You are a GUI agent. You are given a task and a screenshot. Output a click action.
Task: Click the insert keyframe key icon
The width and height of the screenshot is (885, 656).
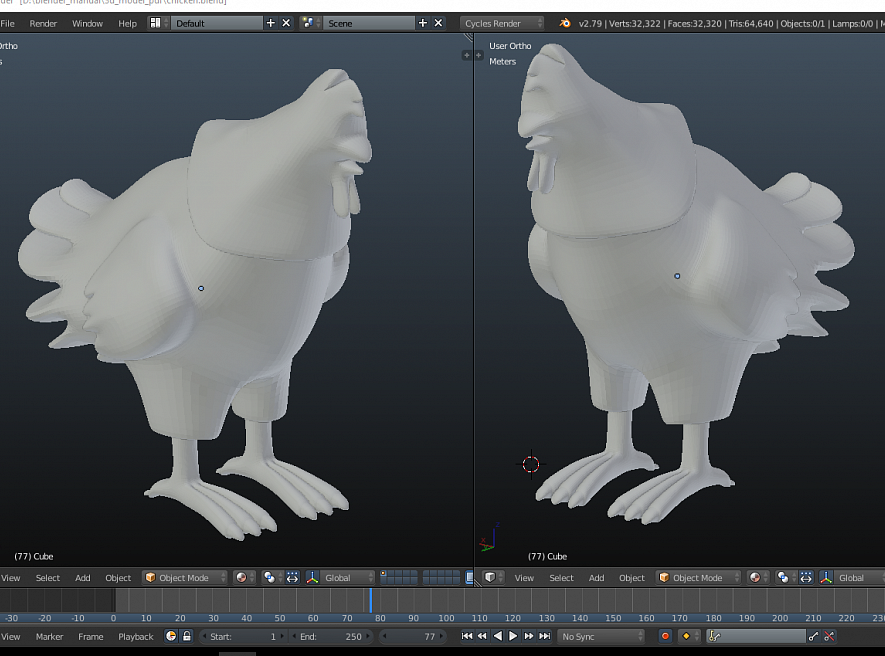813,636
